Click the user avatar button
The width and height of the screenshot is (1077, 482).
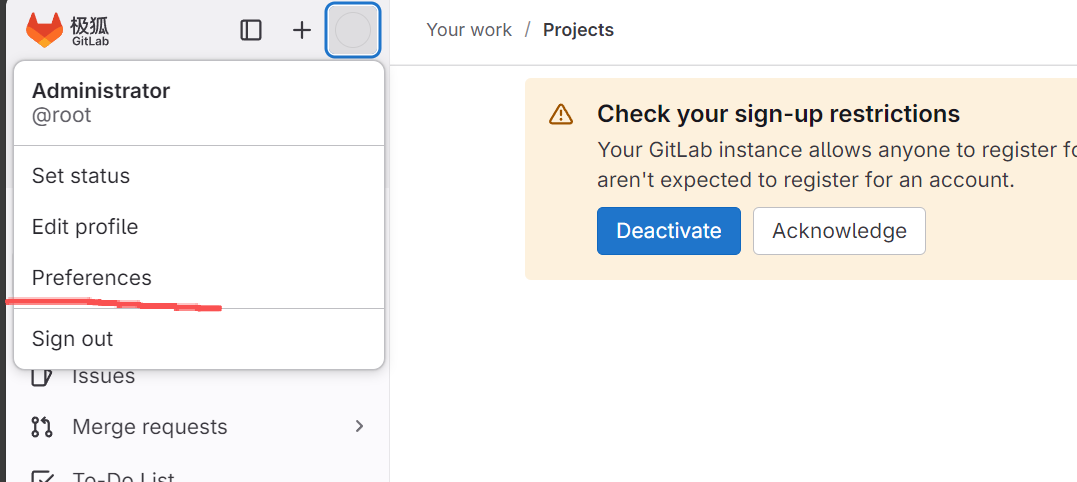tap(352, 30)
